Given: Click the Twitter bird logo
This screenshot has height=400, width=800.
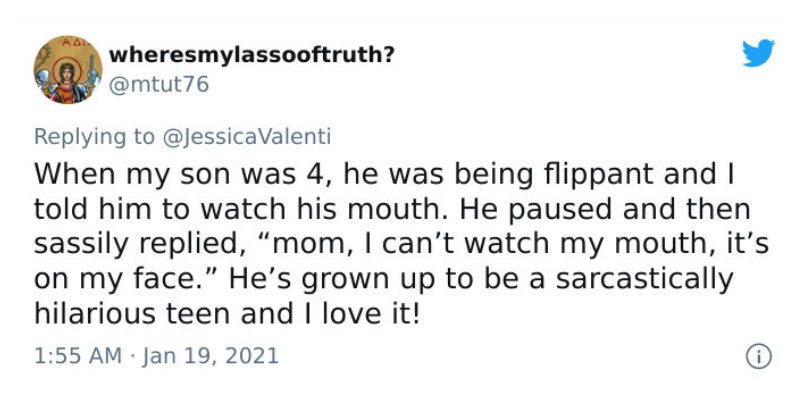Looking at the screenshot, I should 758,53.
